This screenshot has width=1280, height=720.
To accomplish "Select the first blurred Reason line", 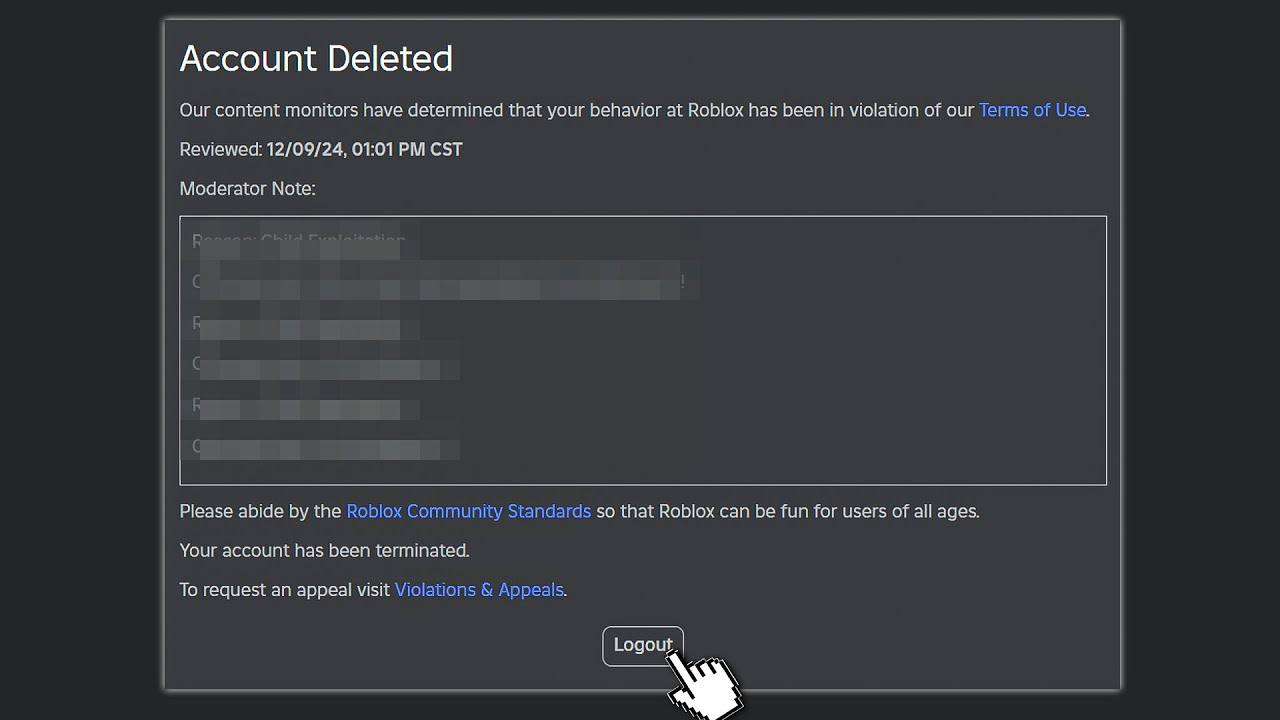I will pos(300,241).
